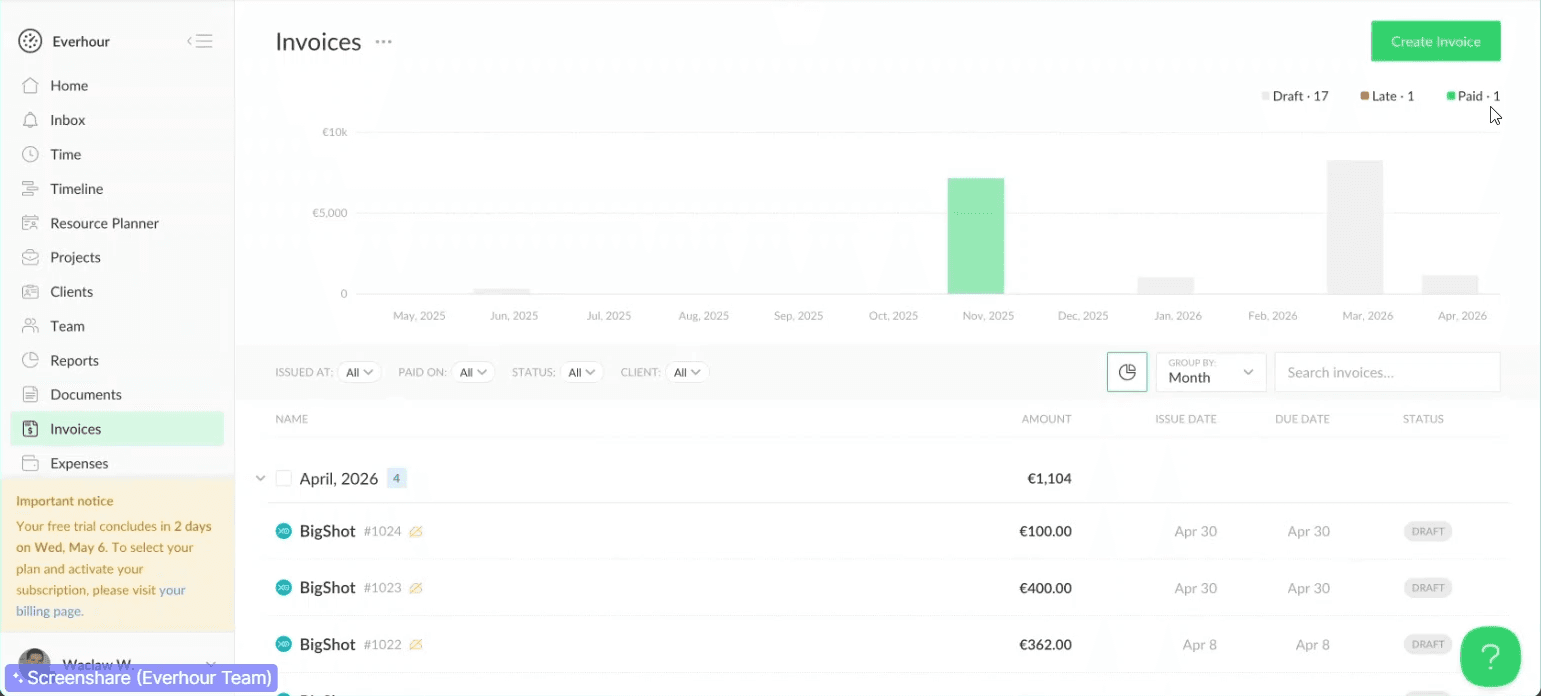The image size is (1541, 696).
Task: Click the €1,104 April total
Action: pyautogui.click(x=1049, y=479)
